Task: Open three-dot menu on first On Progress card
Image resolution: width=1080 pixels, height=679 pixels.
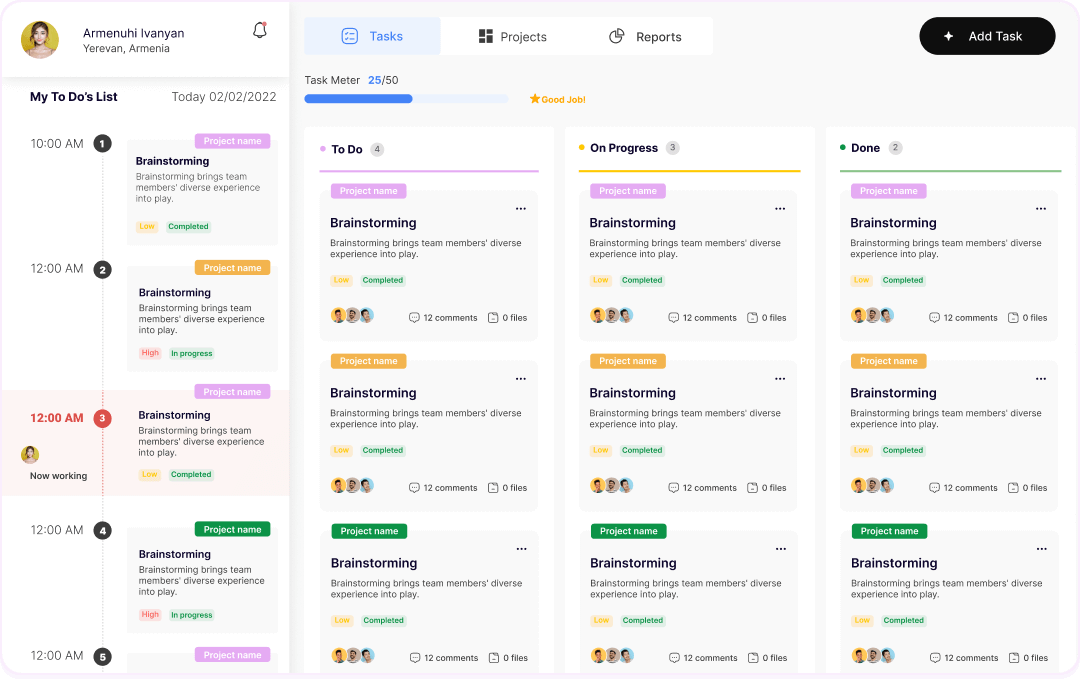Action: coord(780,209)
